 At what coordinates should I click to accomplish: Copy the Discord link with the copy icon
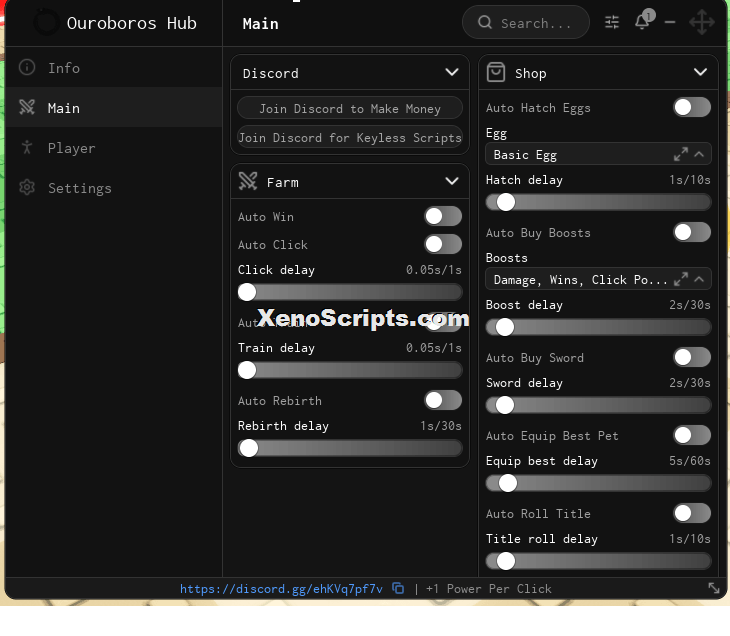coord(398,588)
